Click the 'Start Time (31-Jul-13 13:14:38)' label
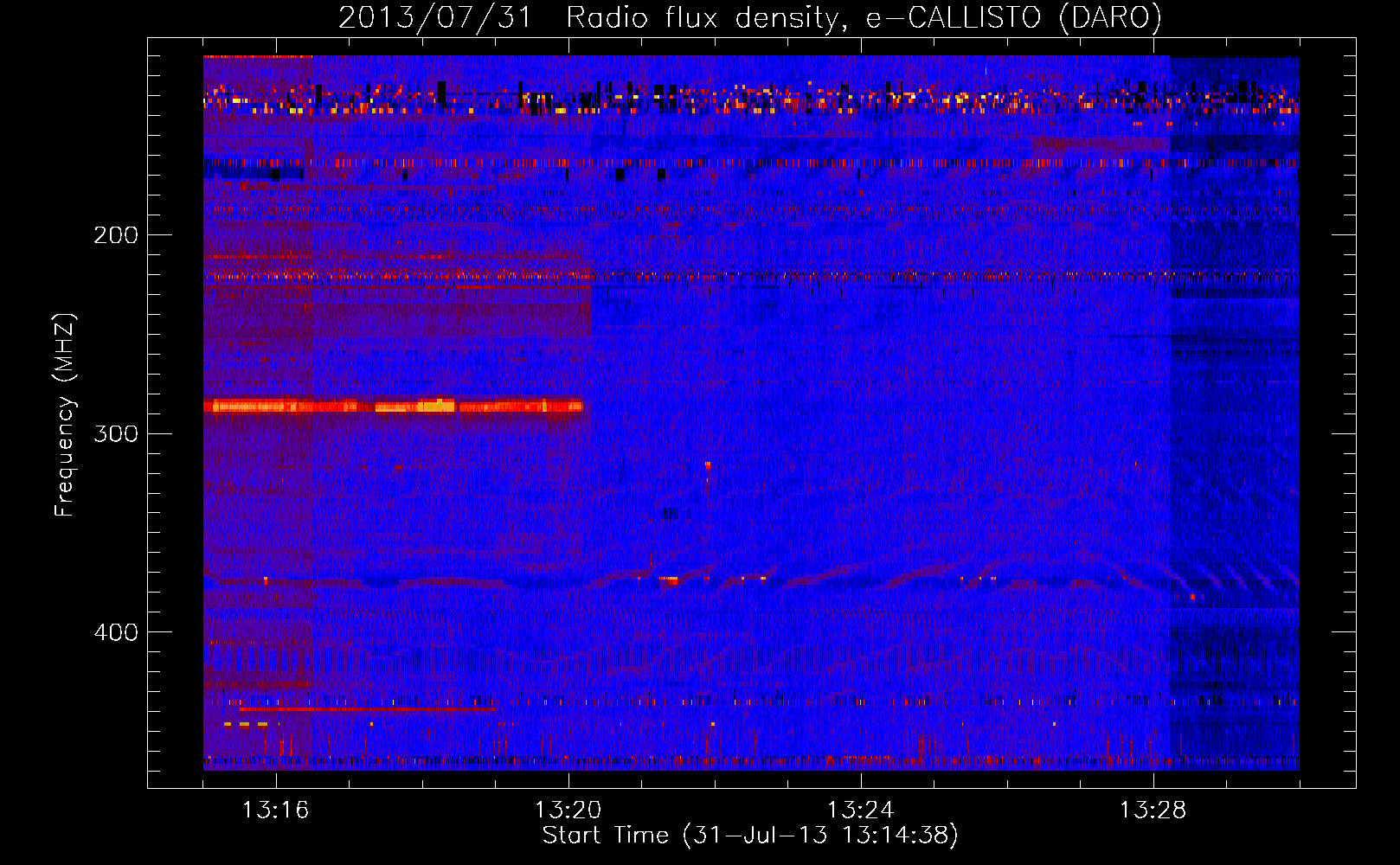This screenshot has width=1400, height=865. tap(750, 836)
